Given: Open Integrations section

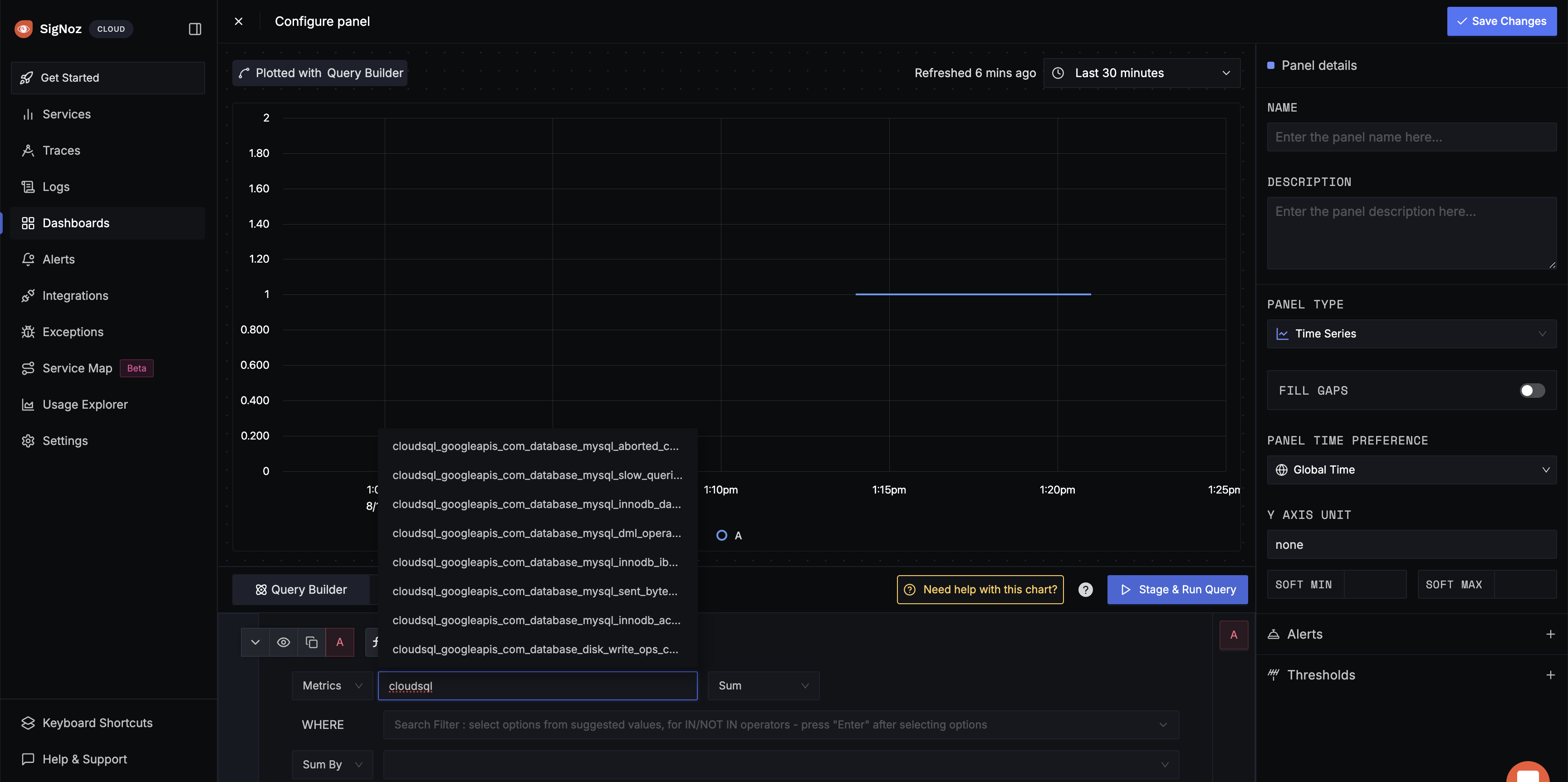Looking at the screenshot, I should click(108, 296).
